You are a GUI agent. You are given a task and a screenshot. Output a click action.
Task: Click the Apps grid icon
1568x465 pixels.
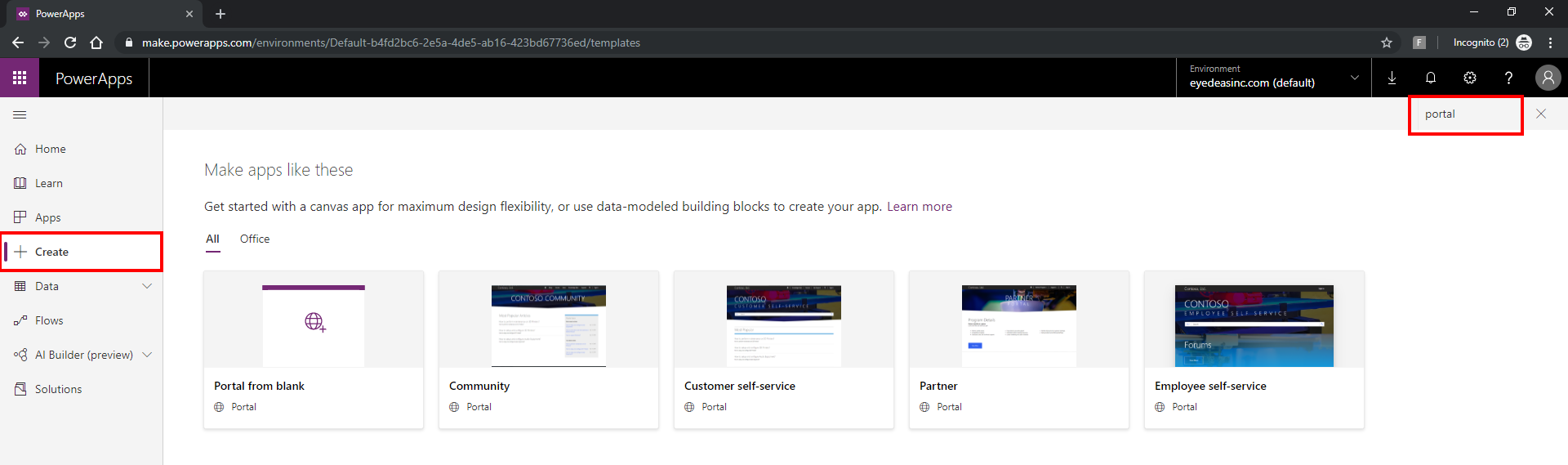click(20, 217)
